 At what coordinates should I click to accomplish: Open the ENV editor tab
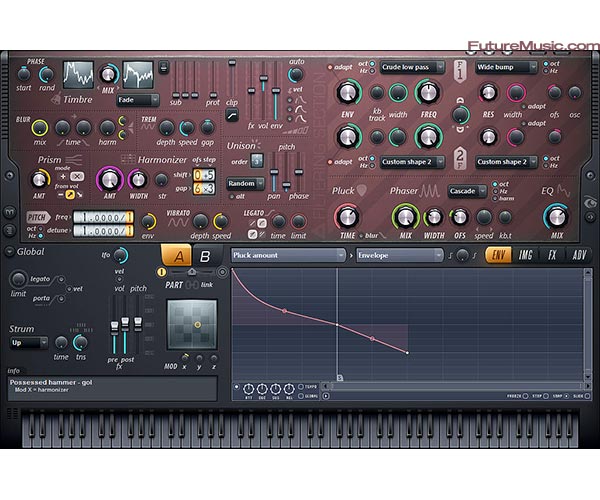point(498,255)
